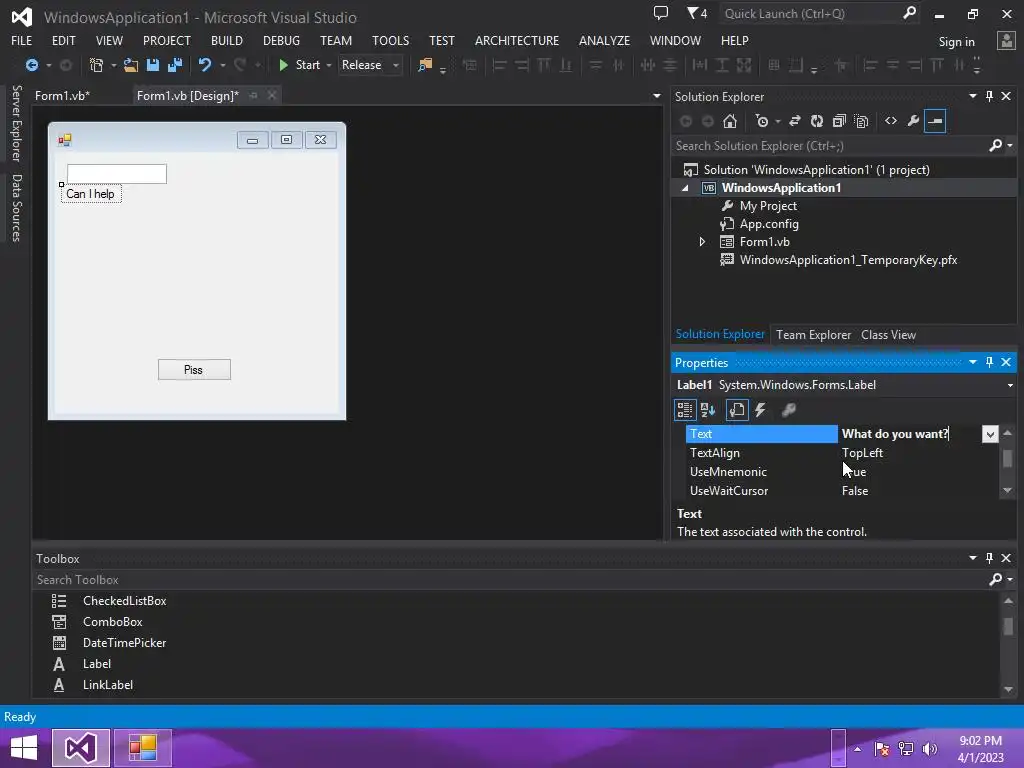The width and height of the screenshot is (1024, 768).
Task: Toggle the Properties page button in Properties panel
Action: coord(737,410)
